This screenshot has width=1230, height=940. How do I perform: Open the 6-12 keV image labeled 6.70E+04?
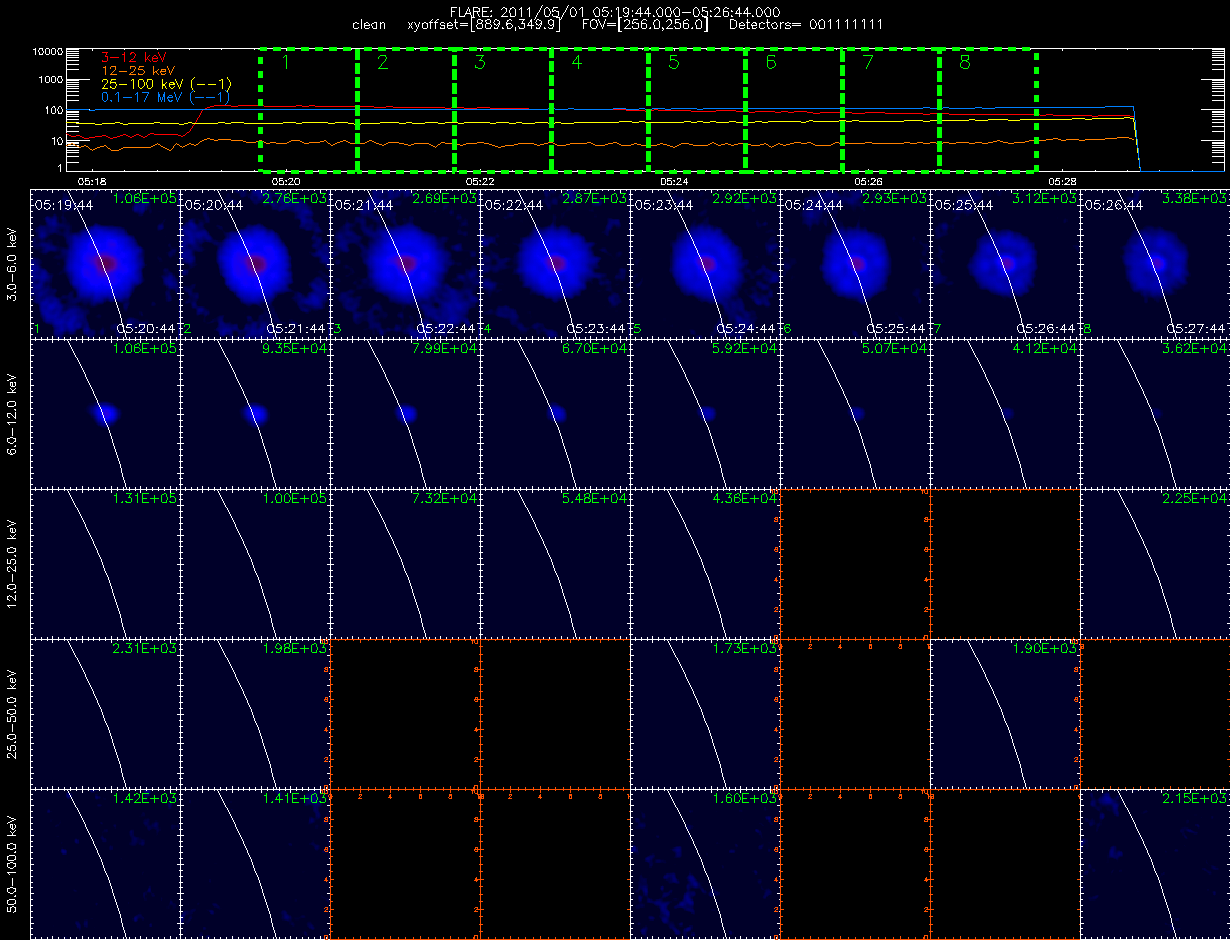(x=555, y=413)
